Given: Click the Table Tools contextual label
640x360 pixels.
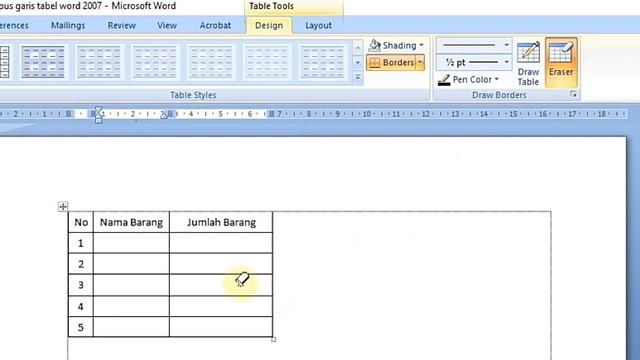Looking at the screenshot, I should coord(271,6).
